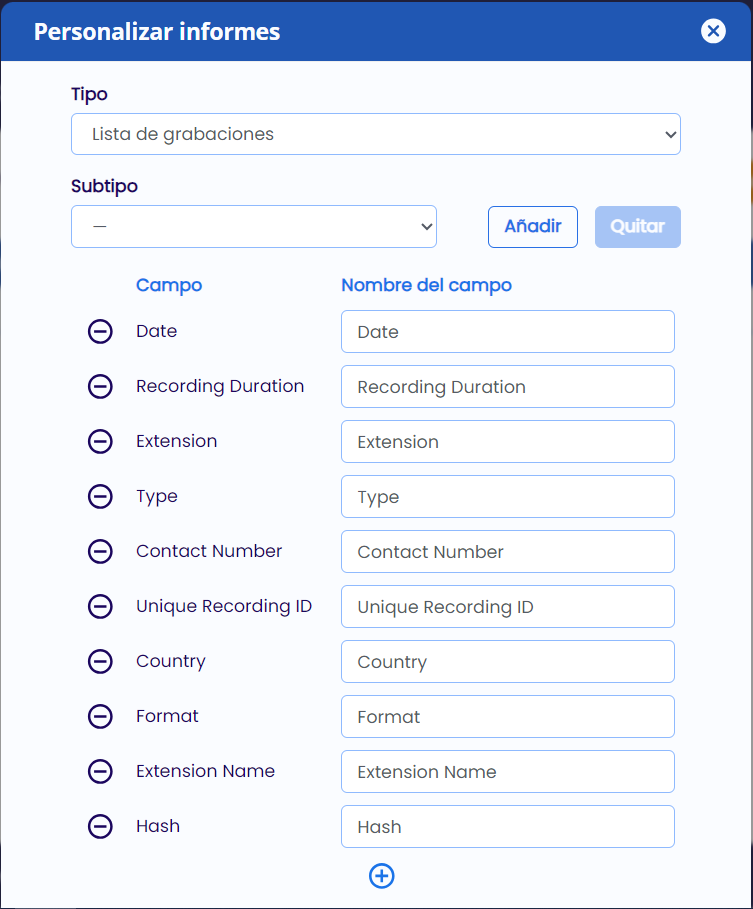Click the Tipo label
The width and height of the screenshot is (753, 909).
click(x=89, y=94)
